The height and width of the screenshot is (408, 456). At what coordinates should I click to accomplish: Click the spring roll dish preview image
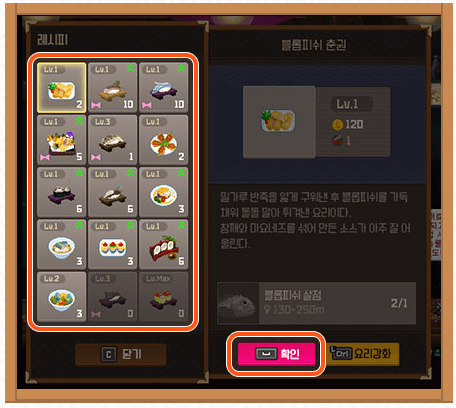pyautogui.click(x=279, y=122)
